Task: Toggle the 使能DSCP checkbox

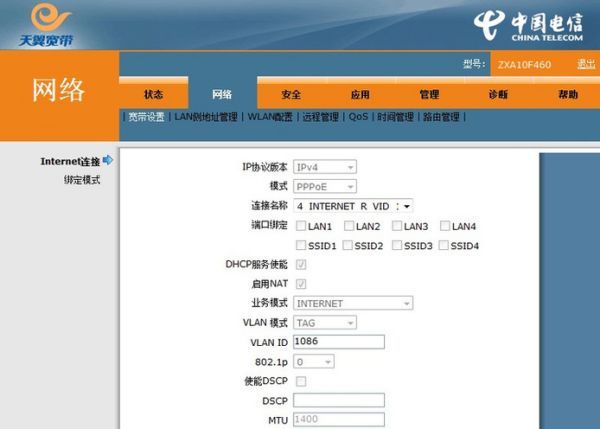Action: pos(301,381)
